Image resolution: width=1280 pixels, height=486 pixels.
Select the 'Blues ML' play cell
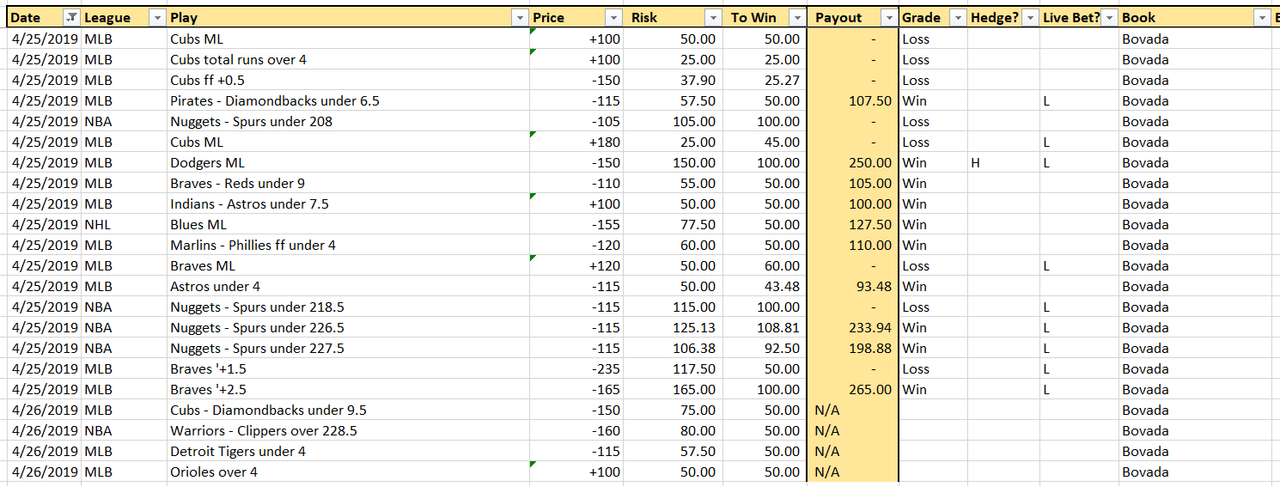(x=348, y=225)
